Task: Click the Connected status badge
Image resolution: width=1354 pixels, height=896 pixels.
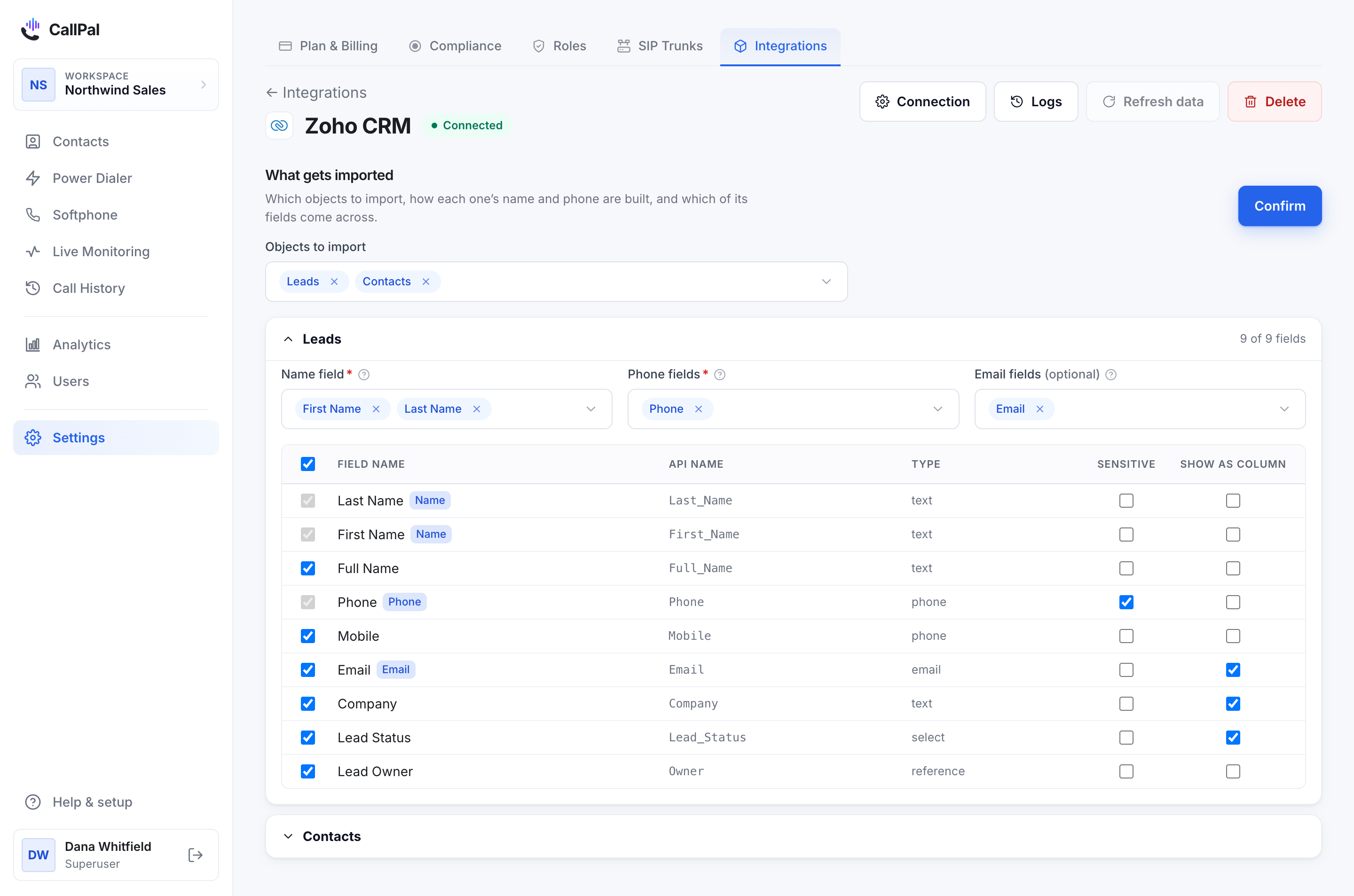Action: (467, 126)
